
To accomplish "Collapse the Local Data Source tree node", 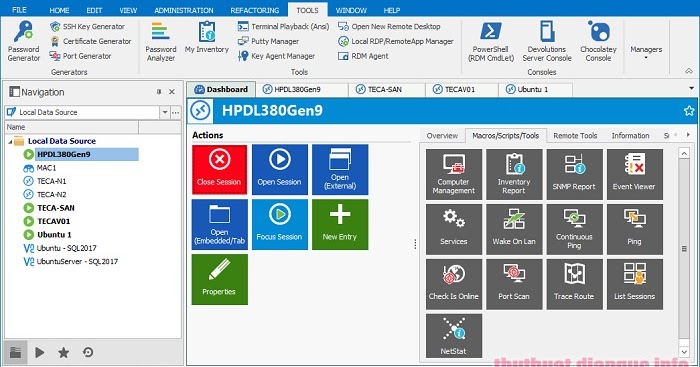I will (x=10, y=142).
